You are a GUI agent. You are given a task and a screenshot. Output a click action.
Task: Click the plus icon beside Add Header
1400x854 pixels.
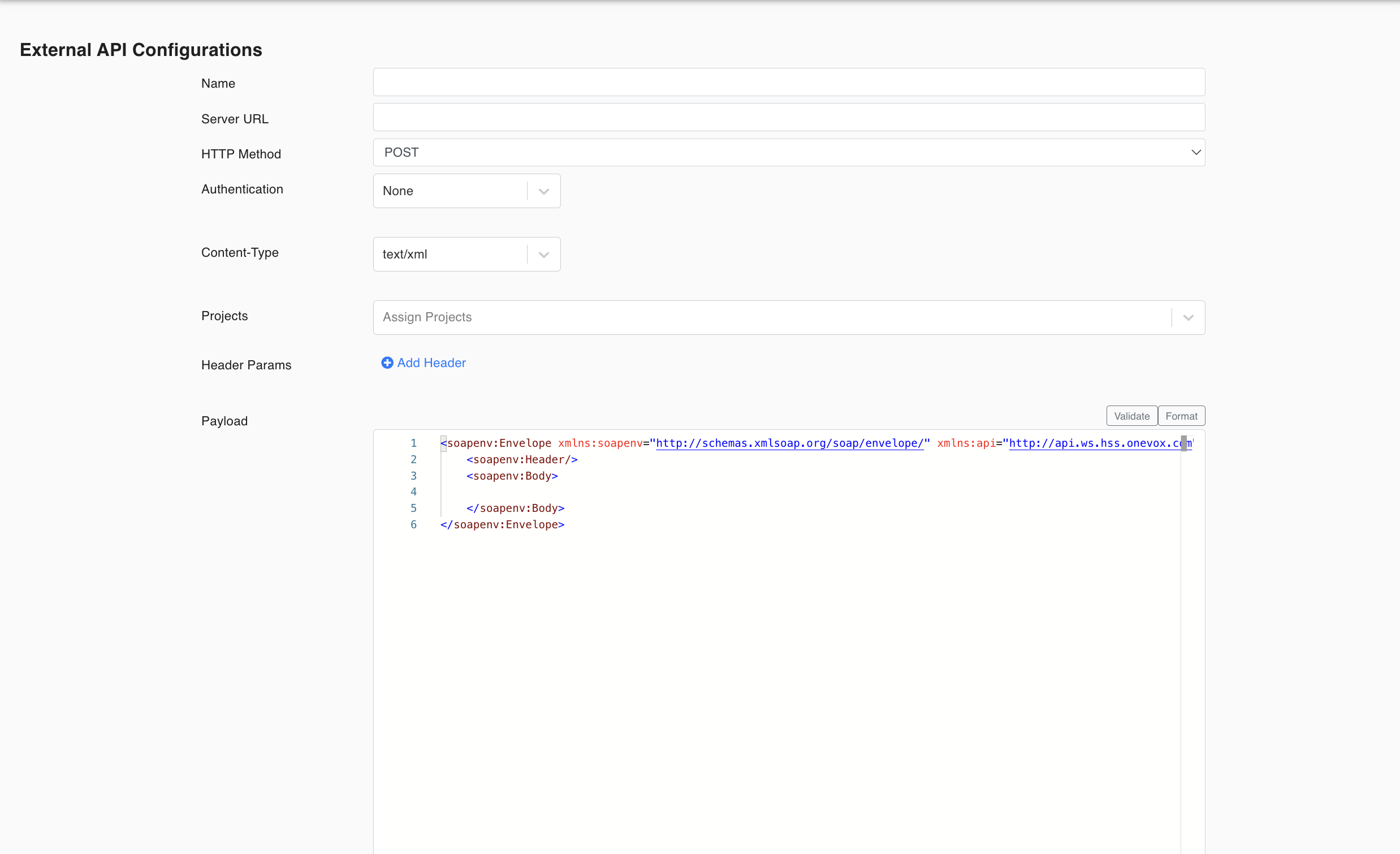pyautogui.click(x=387, y=363)
